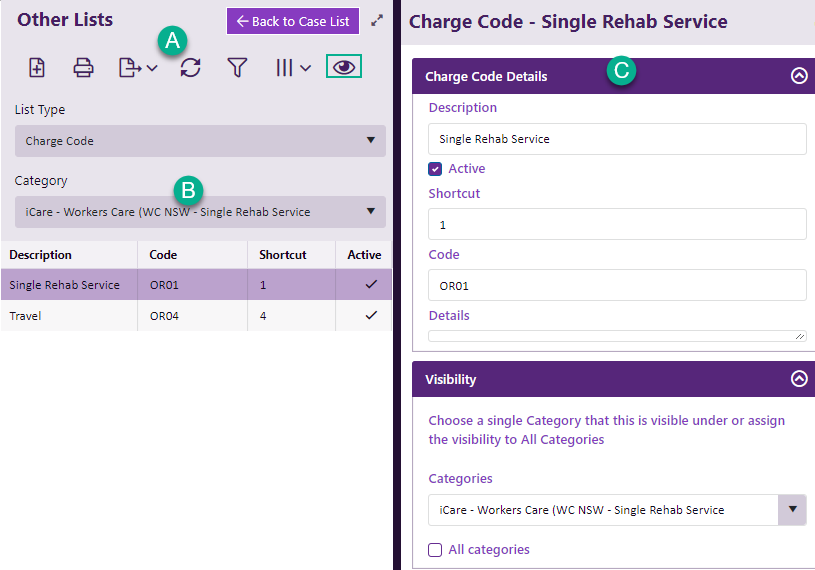Open the filter funnel icon
815x570 pixels.
click(x=237, y=68)
